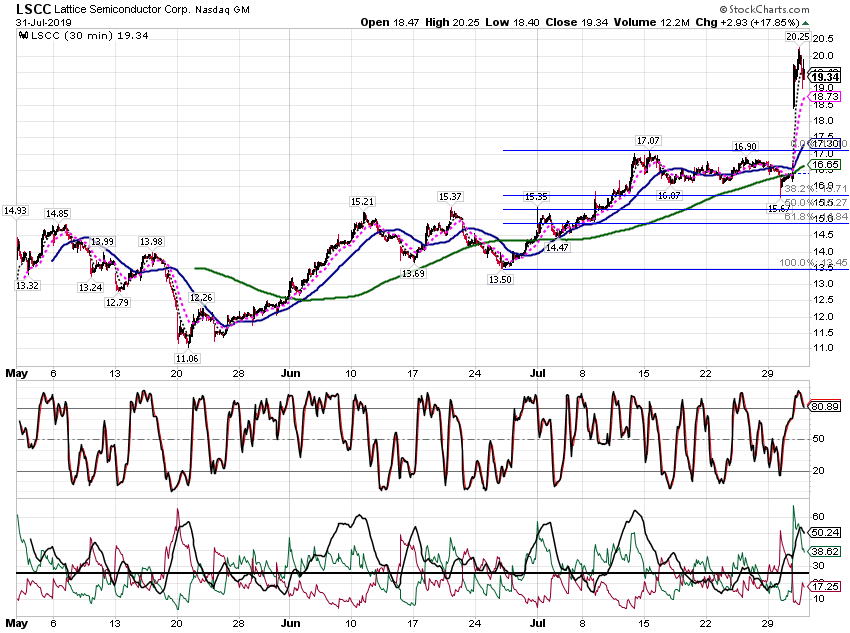
Task: Click the 15.37 price label
Action: (450, 196)
